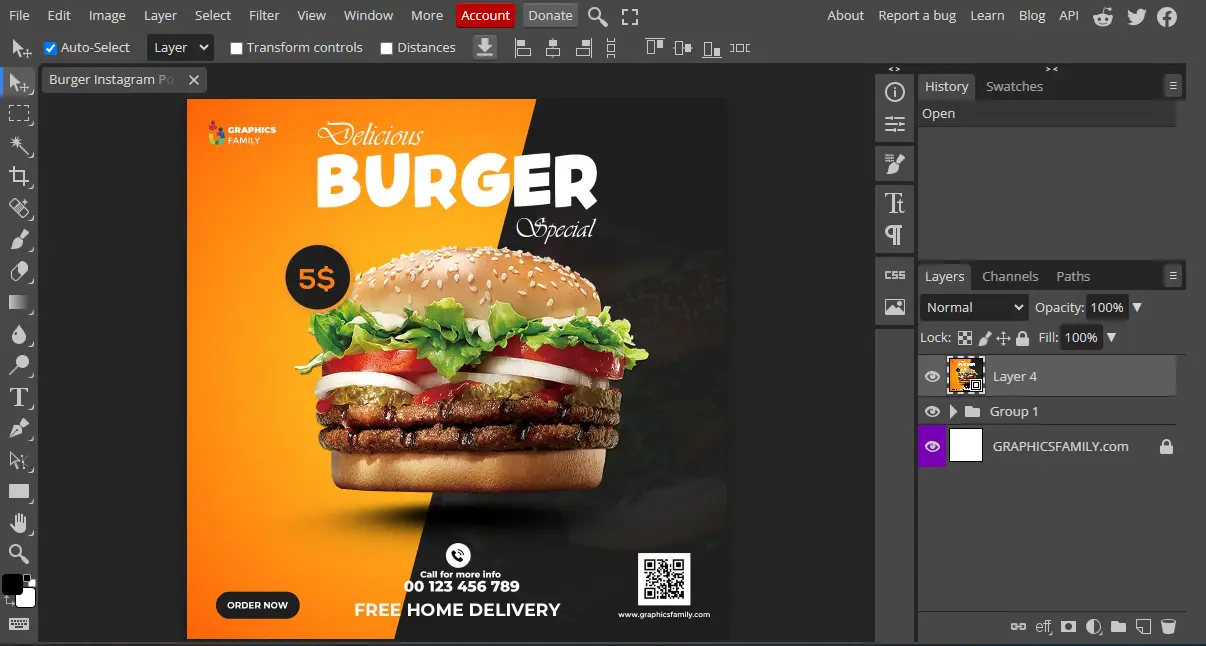Viewport: 1206px width, 646px height.
Task: Select the Zoom tool in the toolbar
Action: 19,553
